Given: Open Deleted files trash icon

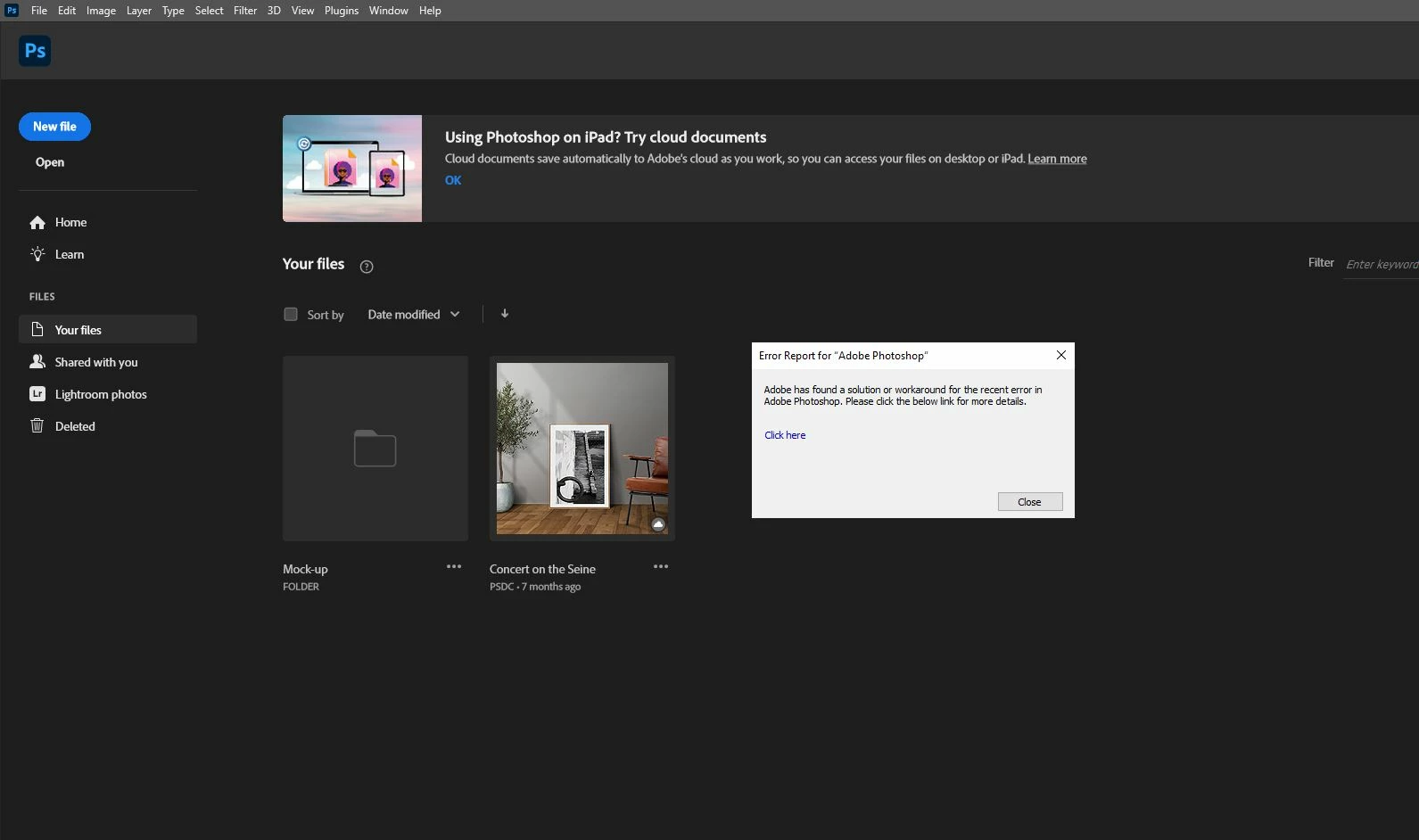Looking at the screenshot, I should pyautogui.click(x=37, y=426).
